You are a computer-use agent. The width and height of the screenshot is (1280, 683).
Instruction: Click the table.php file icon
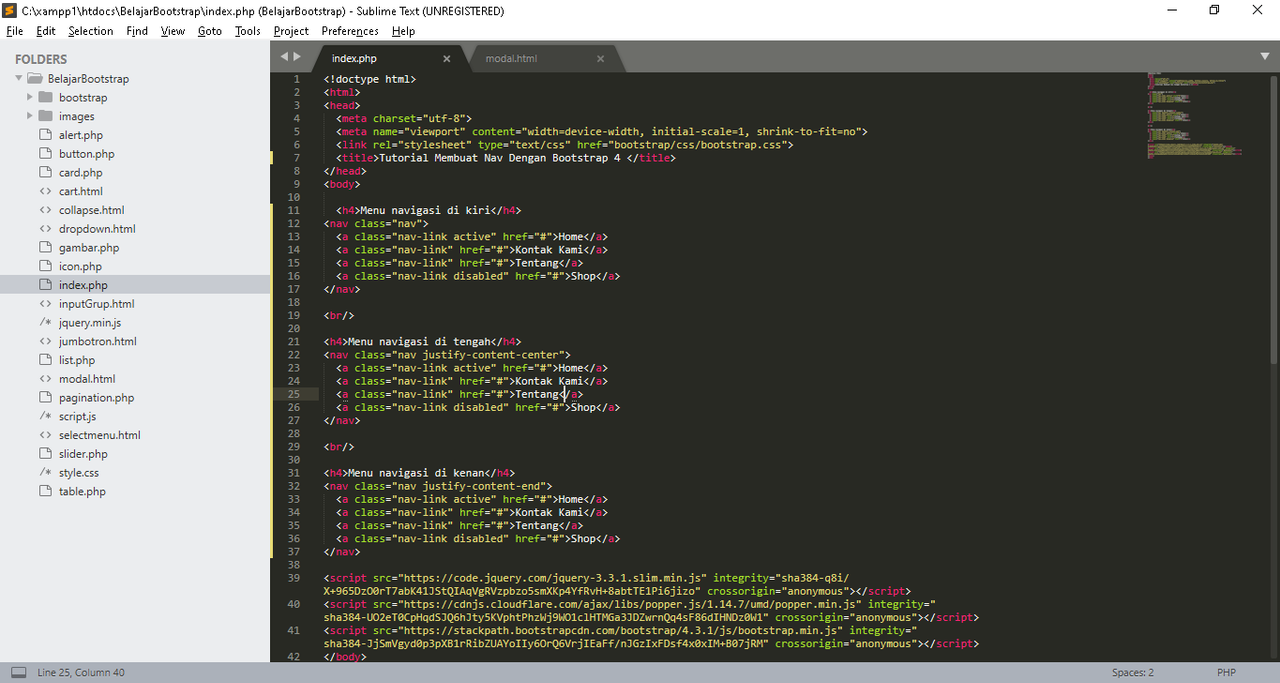point(45,491)
